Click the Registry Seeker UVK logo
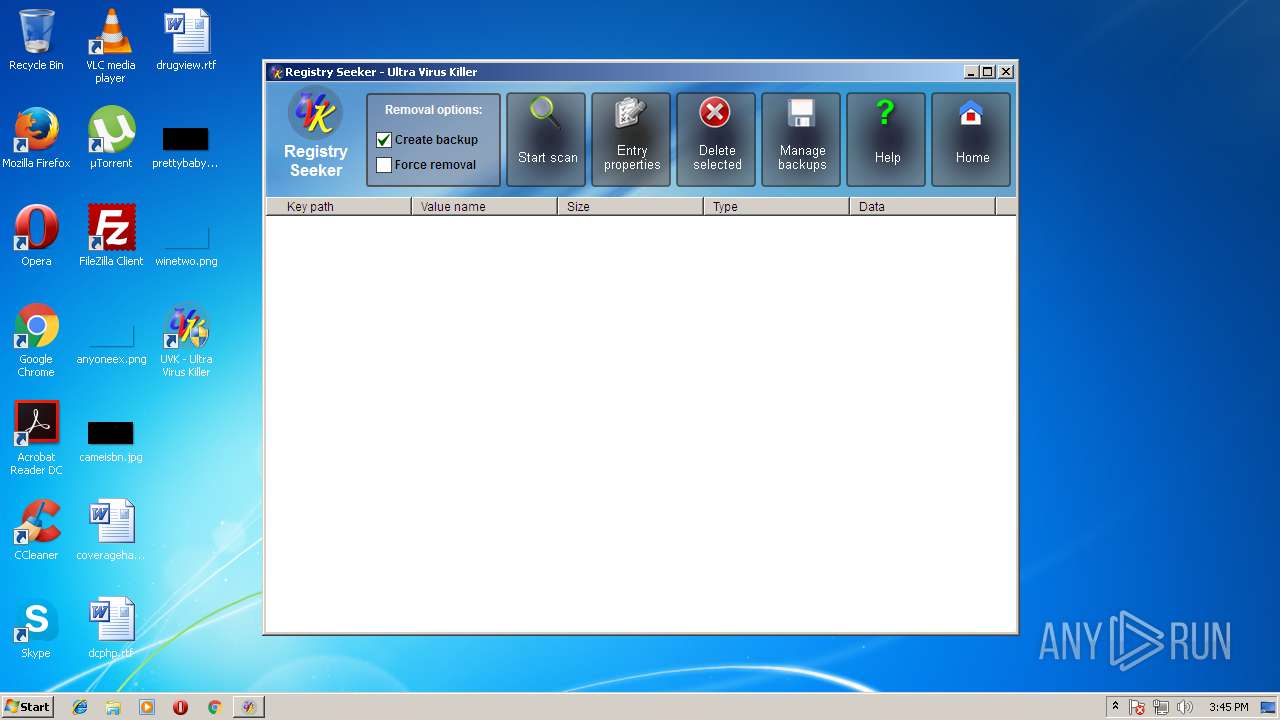The height and width of the screenshot is (720, 1280). [x=315, y=113]
